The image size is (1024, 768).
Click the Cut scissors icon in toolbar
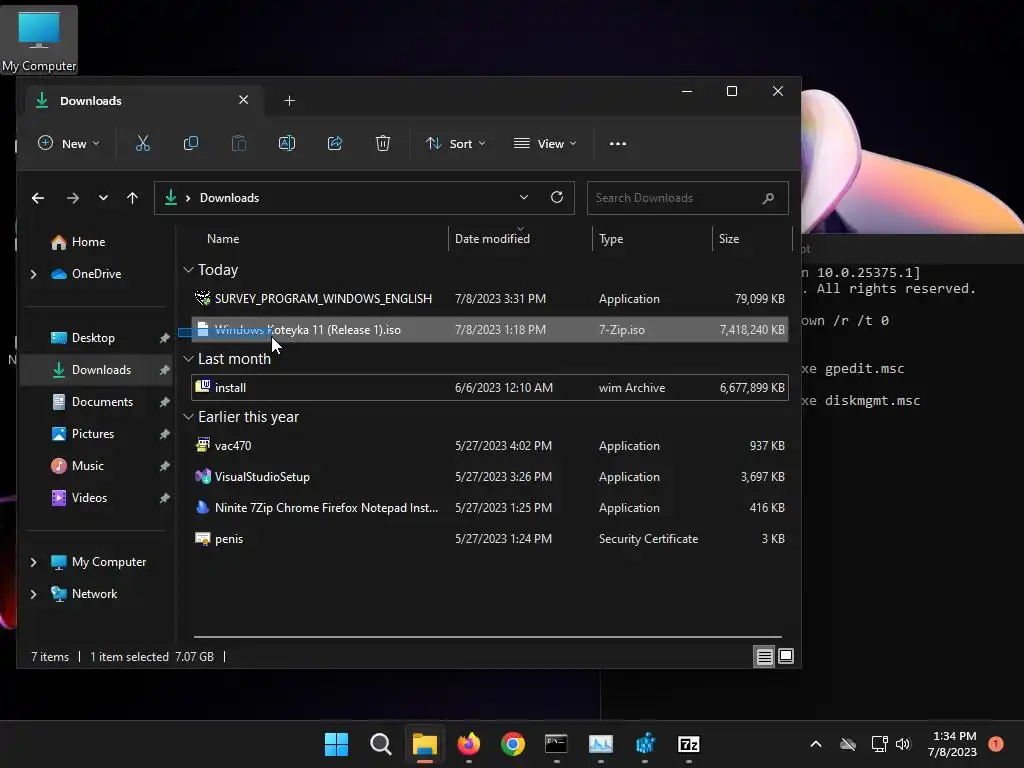(142, 144)
